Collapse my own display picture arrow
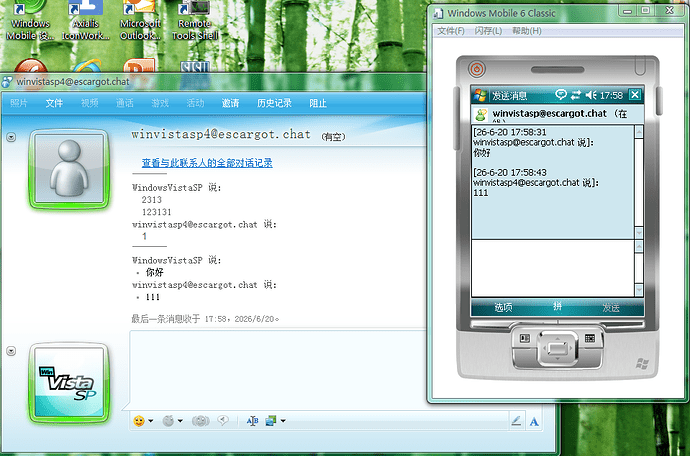Viewport: 690px width, 456px height. pos(11,351)
